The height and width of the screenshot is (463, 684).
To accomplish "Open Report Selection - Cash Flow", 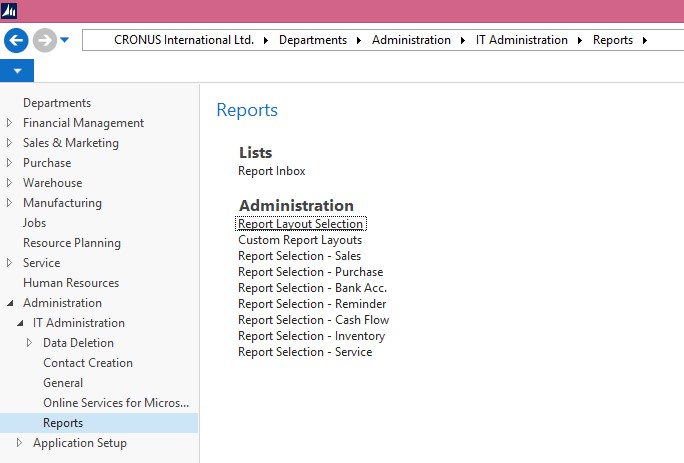I will pos(313,320).
